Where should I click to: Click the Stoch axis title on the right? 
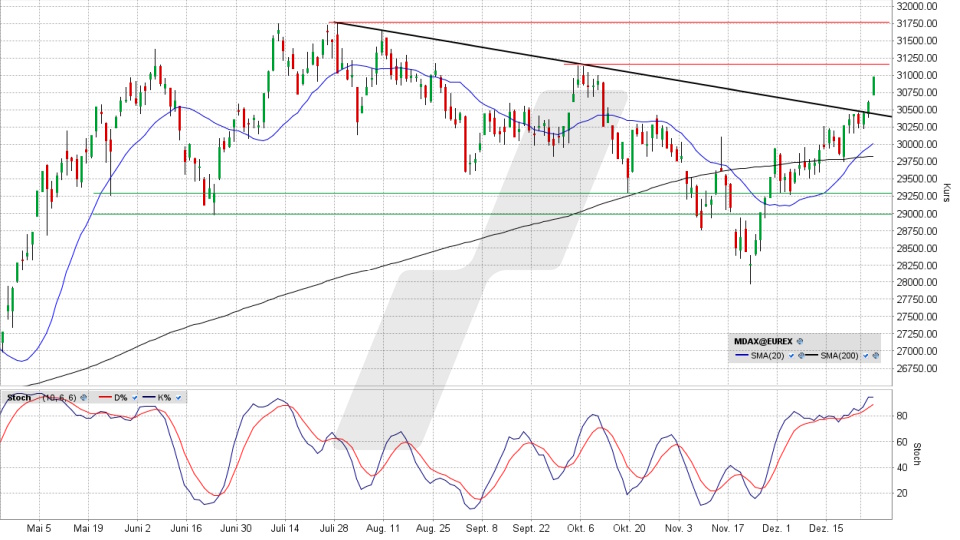point(917,454)
